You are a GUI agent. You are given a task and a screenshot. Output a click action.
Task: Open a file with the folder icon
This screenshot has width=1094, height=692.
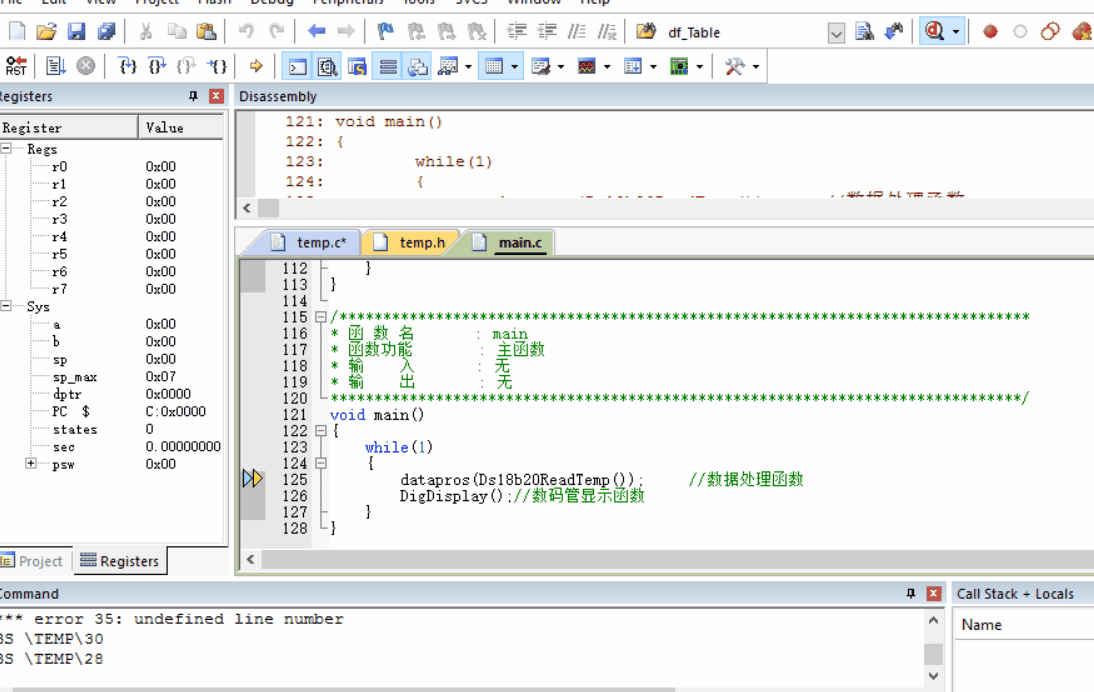click(x=46, y=31)
